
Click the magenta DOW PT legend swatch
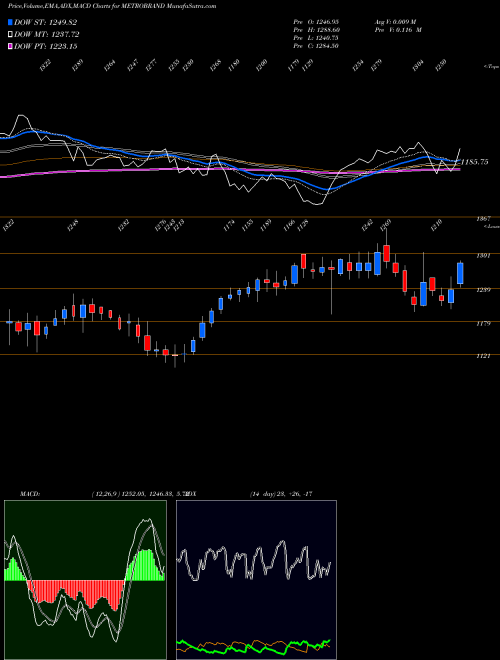(x=10, y=46)
